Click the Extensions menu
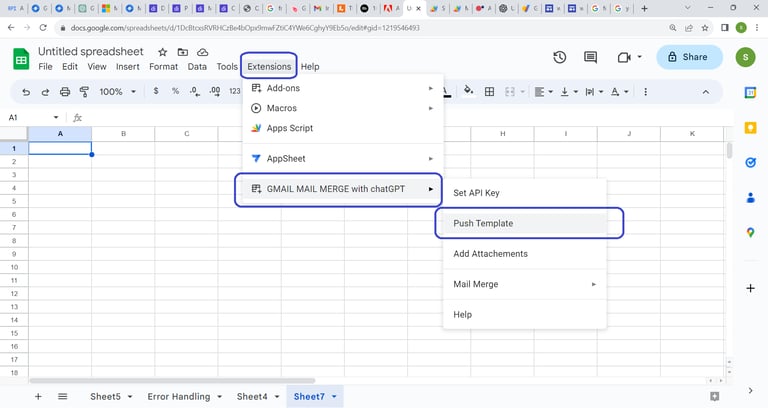Viewport: 768px width, 408px height. coord(269,67)
